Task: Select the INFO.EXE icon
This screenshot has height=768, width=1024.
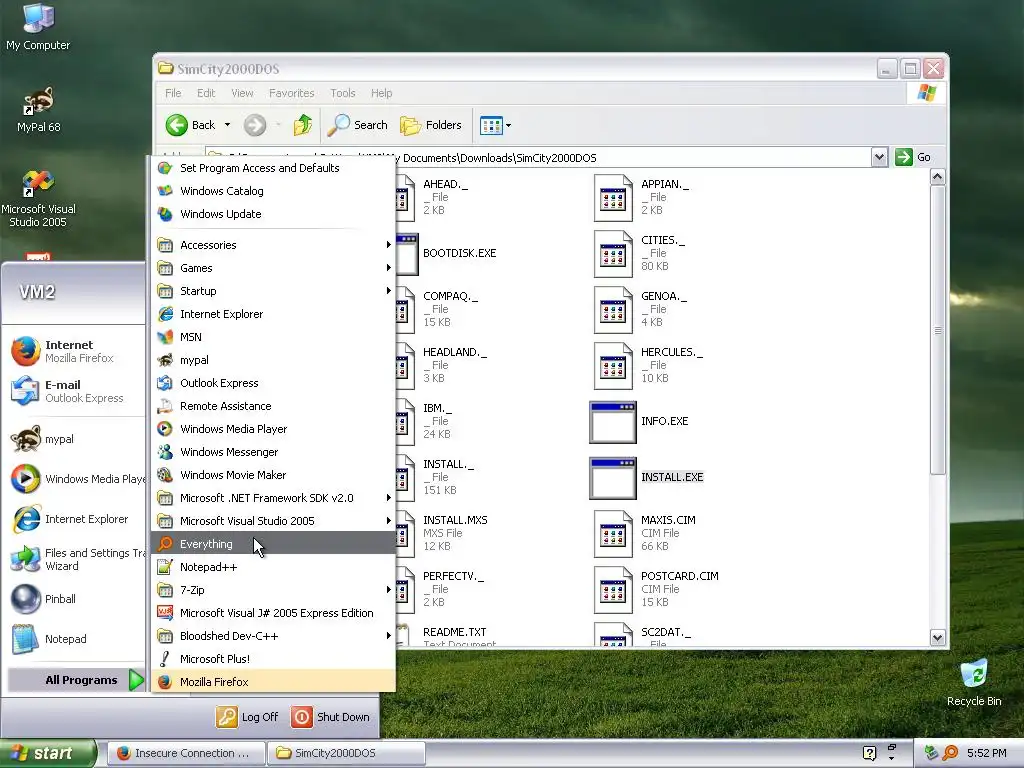Action: (x=613, y=422)
